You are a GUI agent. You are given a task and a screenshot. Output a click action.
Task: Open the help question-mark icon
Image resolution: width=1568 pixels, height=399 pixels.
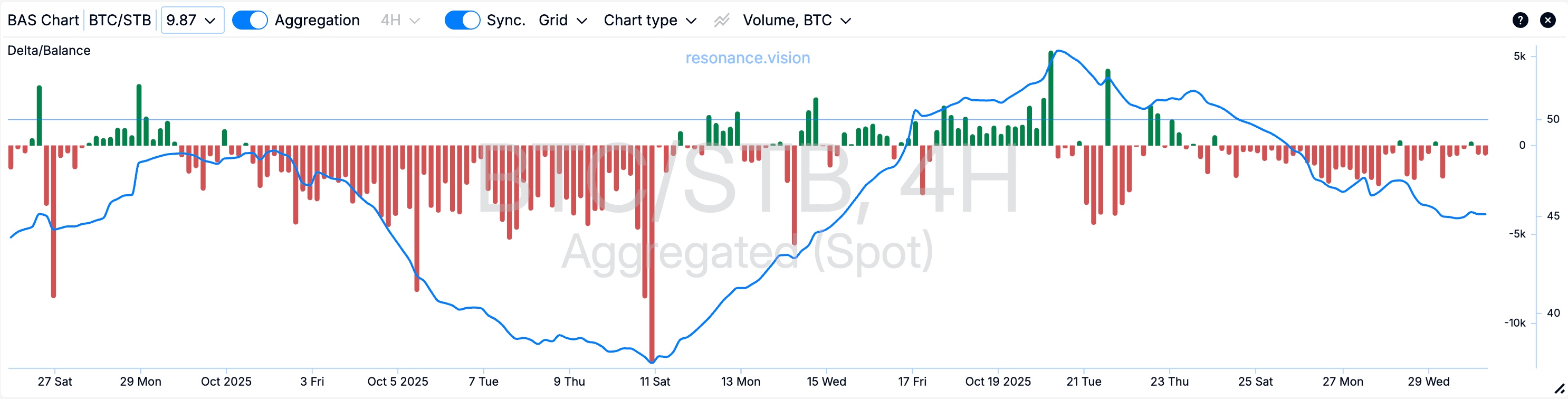1520,20
